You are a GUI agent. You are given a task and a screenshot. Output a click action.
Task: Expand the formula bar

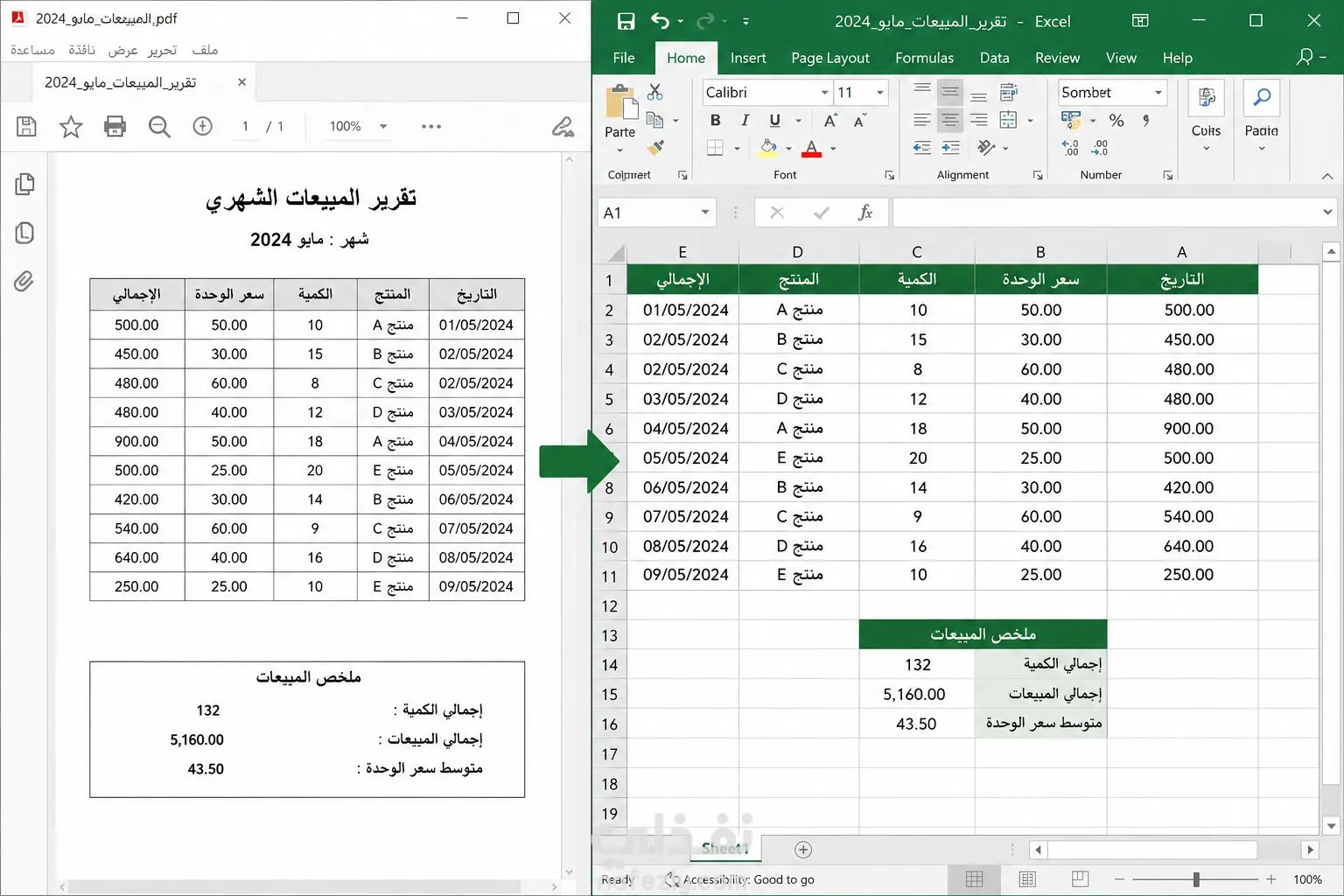1327,213
